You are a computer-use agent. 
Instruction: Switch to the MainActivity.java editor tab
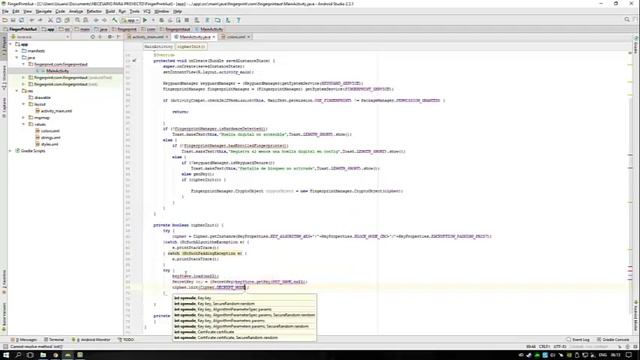click(195, 37)
